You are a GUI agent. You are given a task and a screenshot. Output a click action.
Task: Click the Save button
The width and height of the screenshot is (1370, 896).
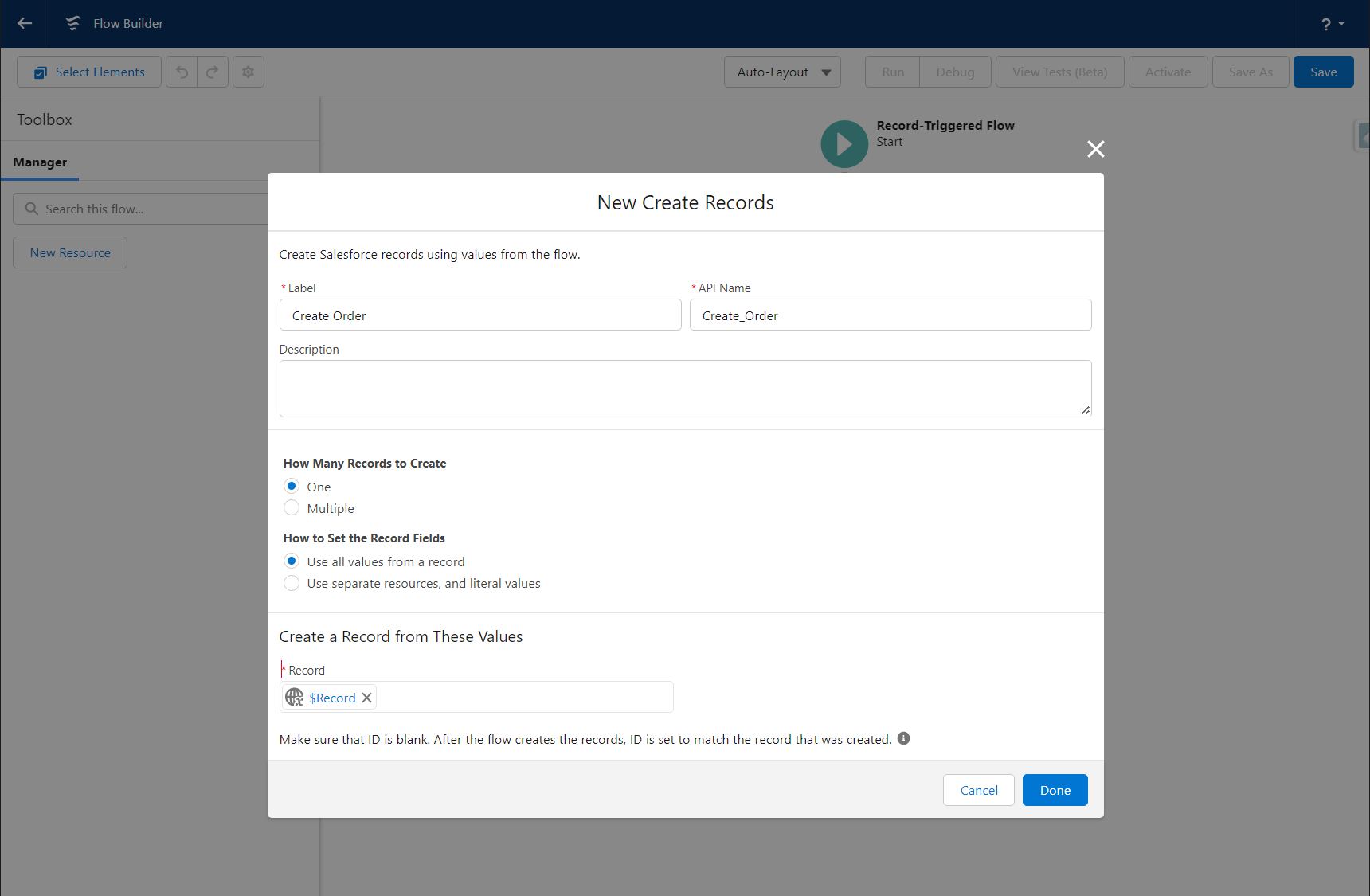(1324, 72)
